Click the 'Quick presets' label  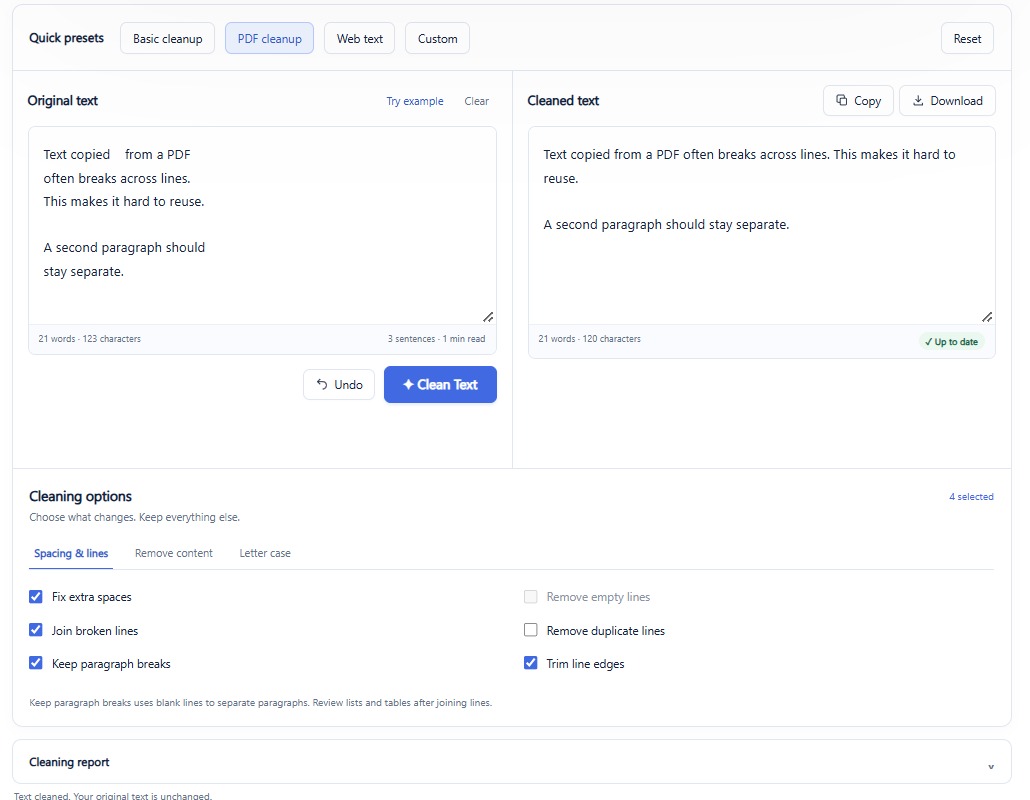coord(66,38)
